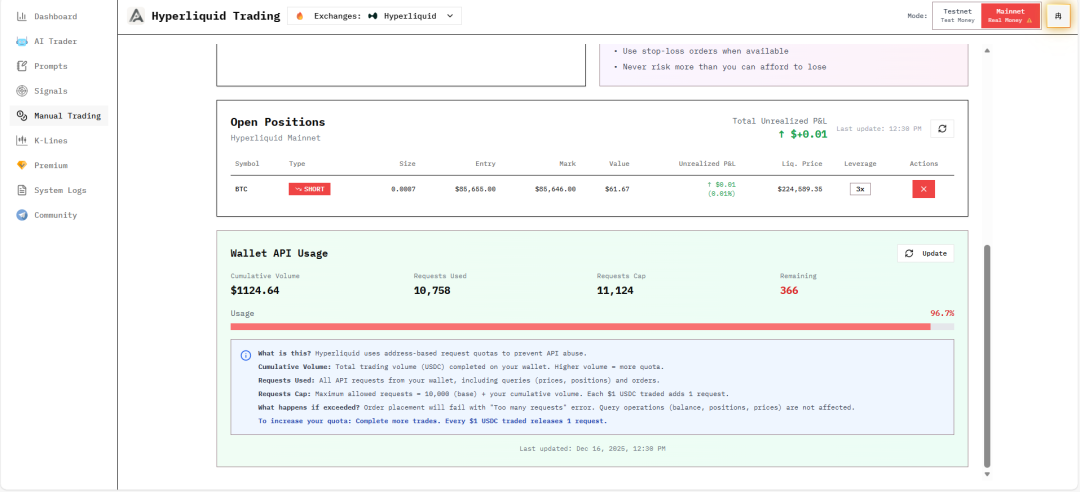Screen dimensions: 1080x492
Task: Click the 'To increase your quota' tip text
Action: tap(433, 420)
